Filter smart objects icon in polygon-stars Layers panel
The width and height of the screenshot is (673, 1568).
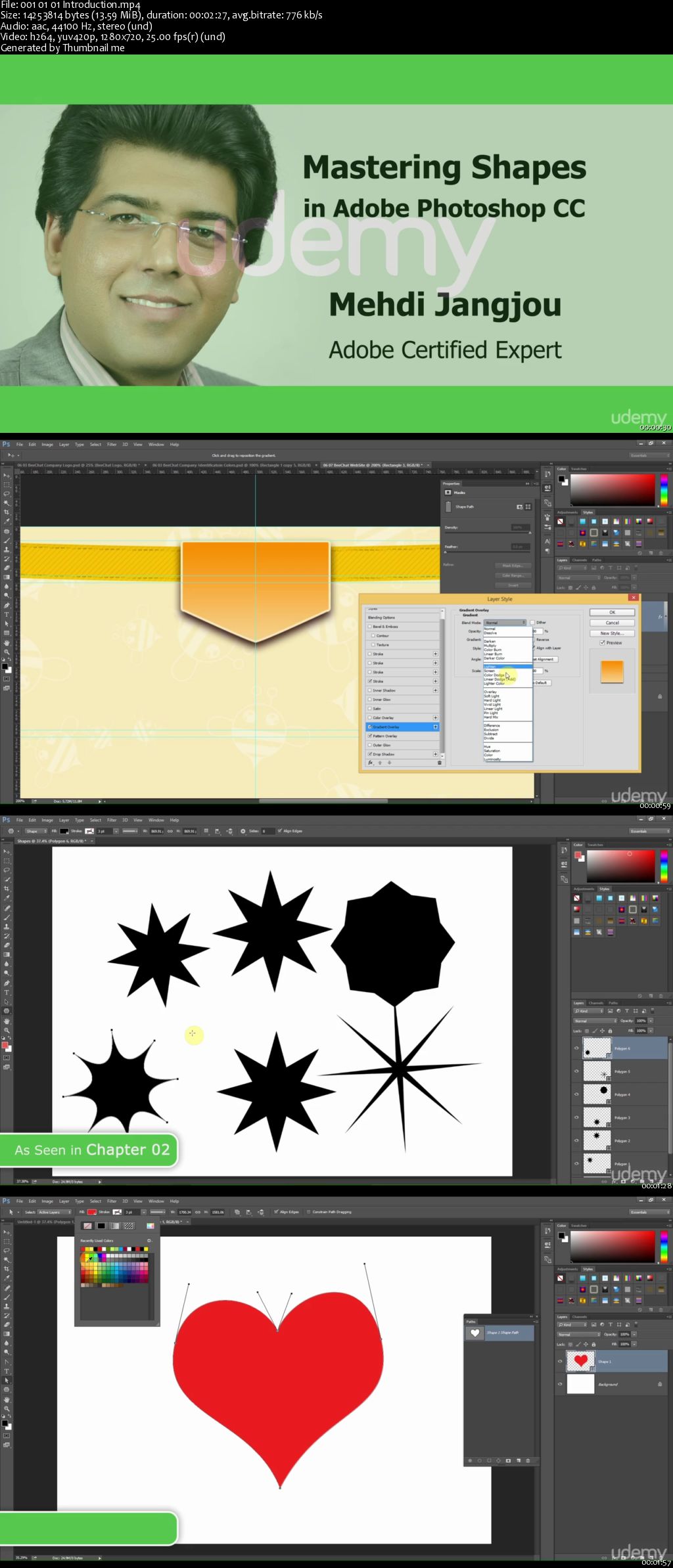click(644, 1011)
